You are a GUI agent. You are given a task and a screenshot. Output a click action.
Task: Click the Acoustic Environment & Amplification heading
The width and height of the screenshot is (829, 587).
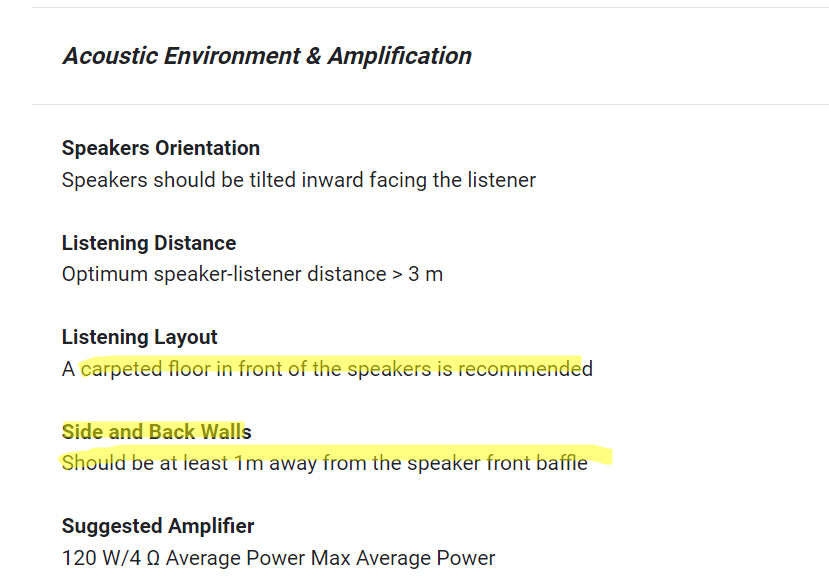coord(267,56)
